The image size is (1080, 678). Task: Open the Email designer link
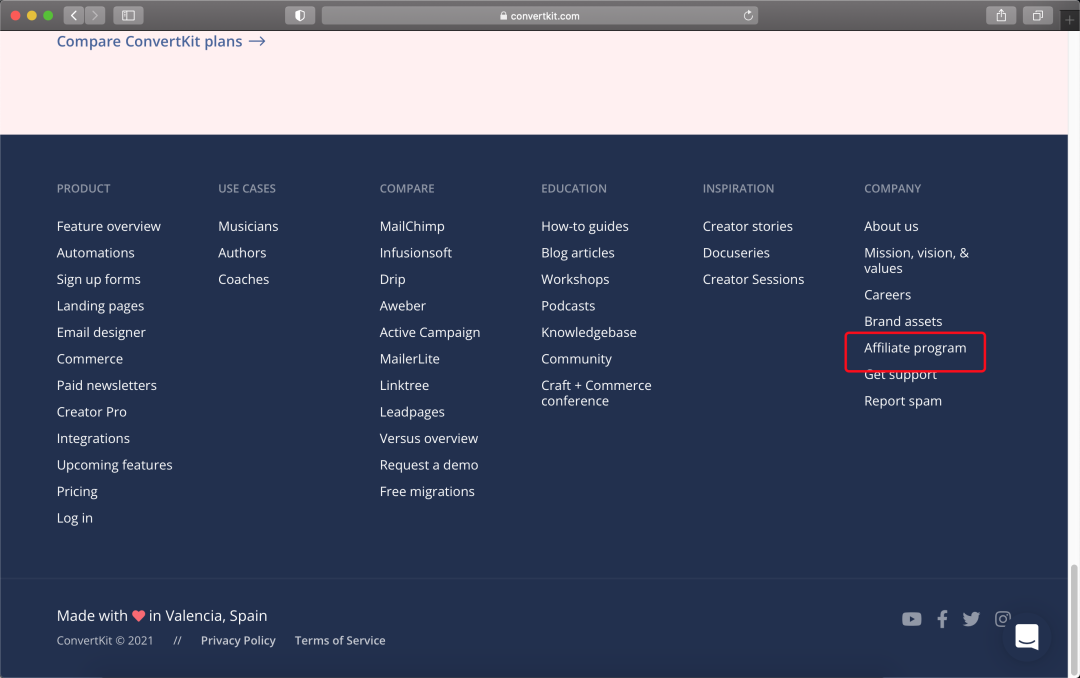(101, 332)
